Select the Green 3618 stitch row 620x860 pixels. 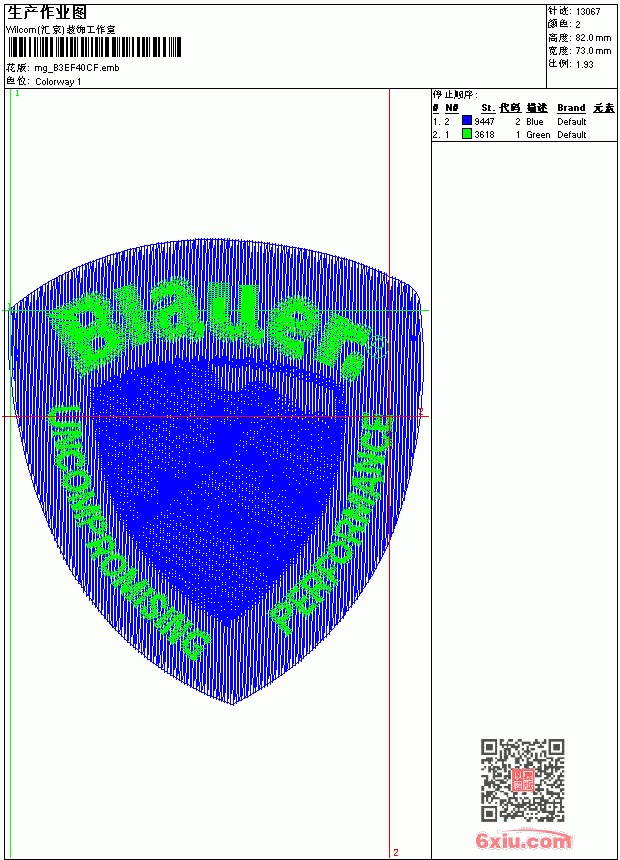(524, 134)
